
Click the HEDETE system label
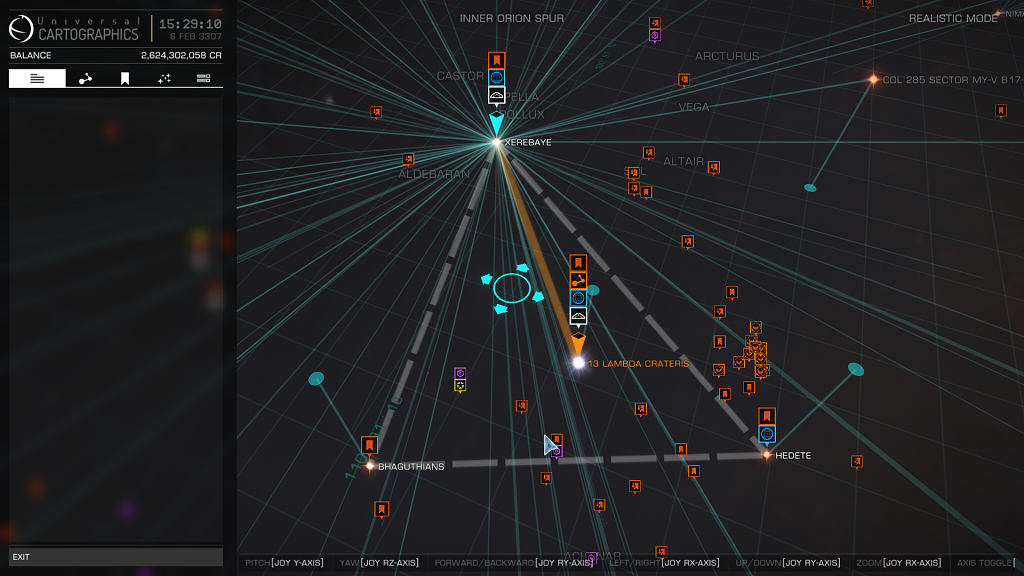point(793,456)
